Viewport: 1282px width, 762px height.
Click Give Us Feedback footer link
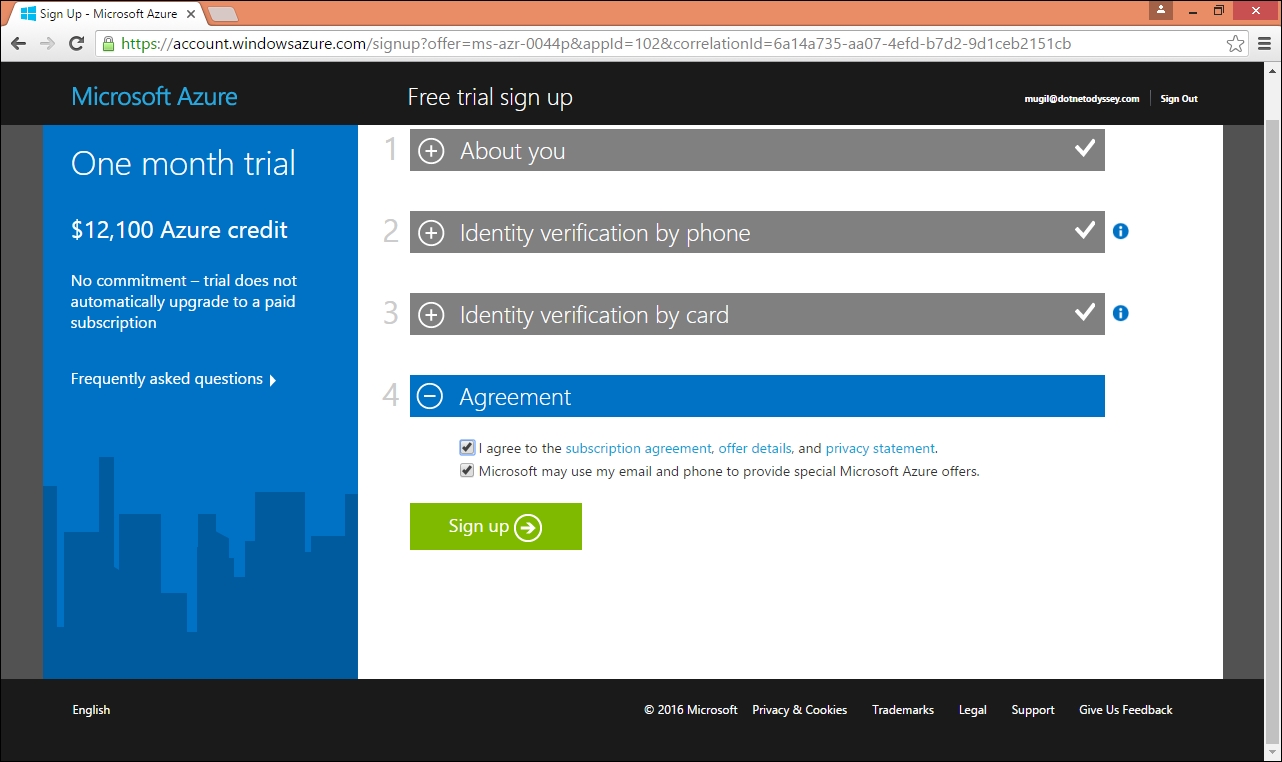point(1126,710)
